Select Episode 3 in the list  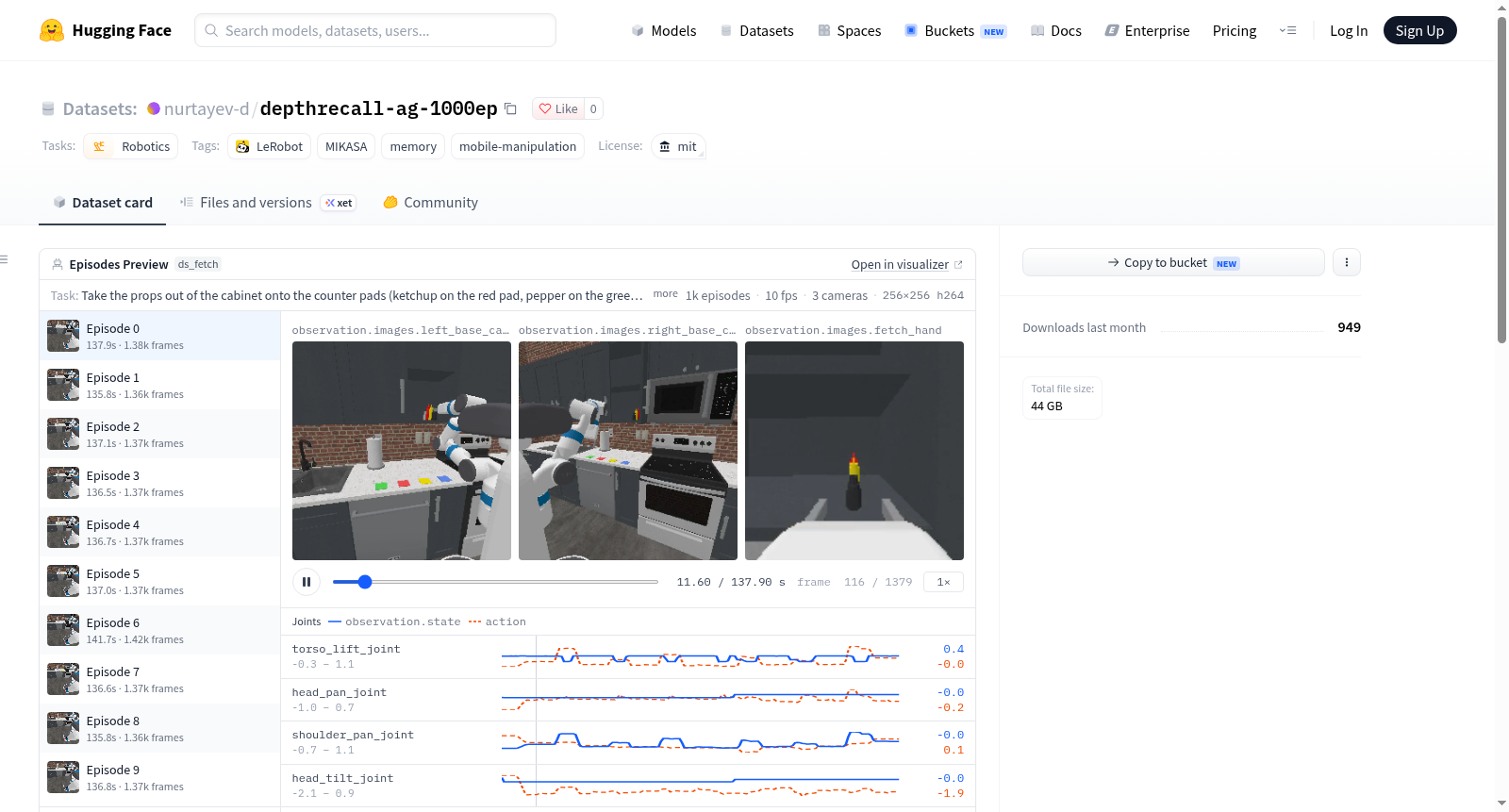pos(160,483)
